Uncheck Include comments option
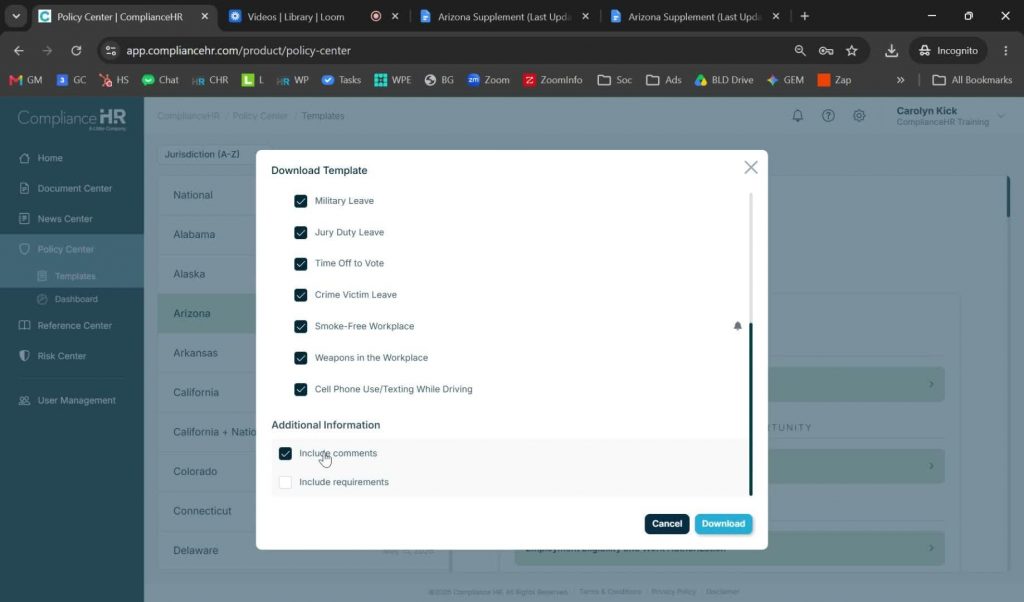This screenshot has height=602, width=1024. tap(285, 453)
